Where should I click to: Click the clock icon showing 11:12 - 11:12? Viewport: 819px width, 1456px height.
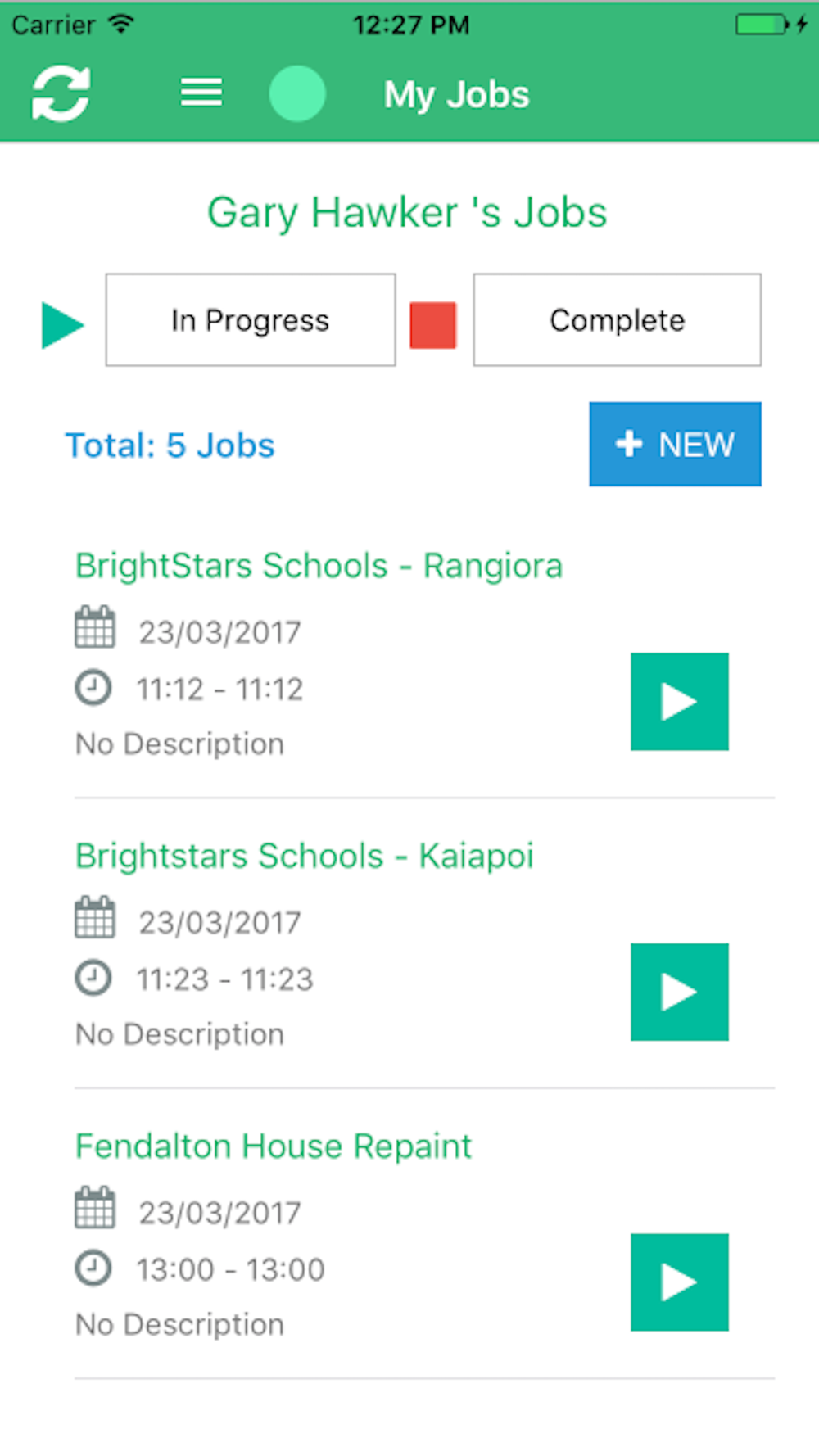point(93,687)
